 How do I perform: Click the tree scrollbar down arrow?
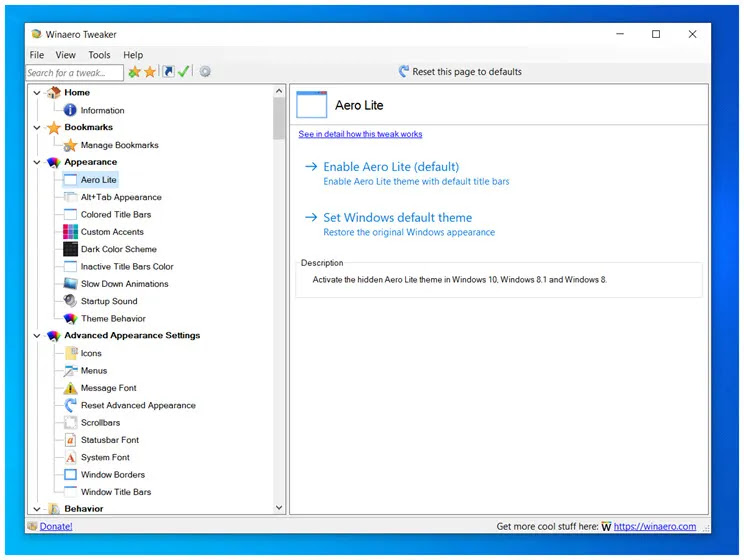[x=279, y=507]
